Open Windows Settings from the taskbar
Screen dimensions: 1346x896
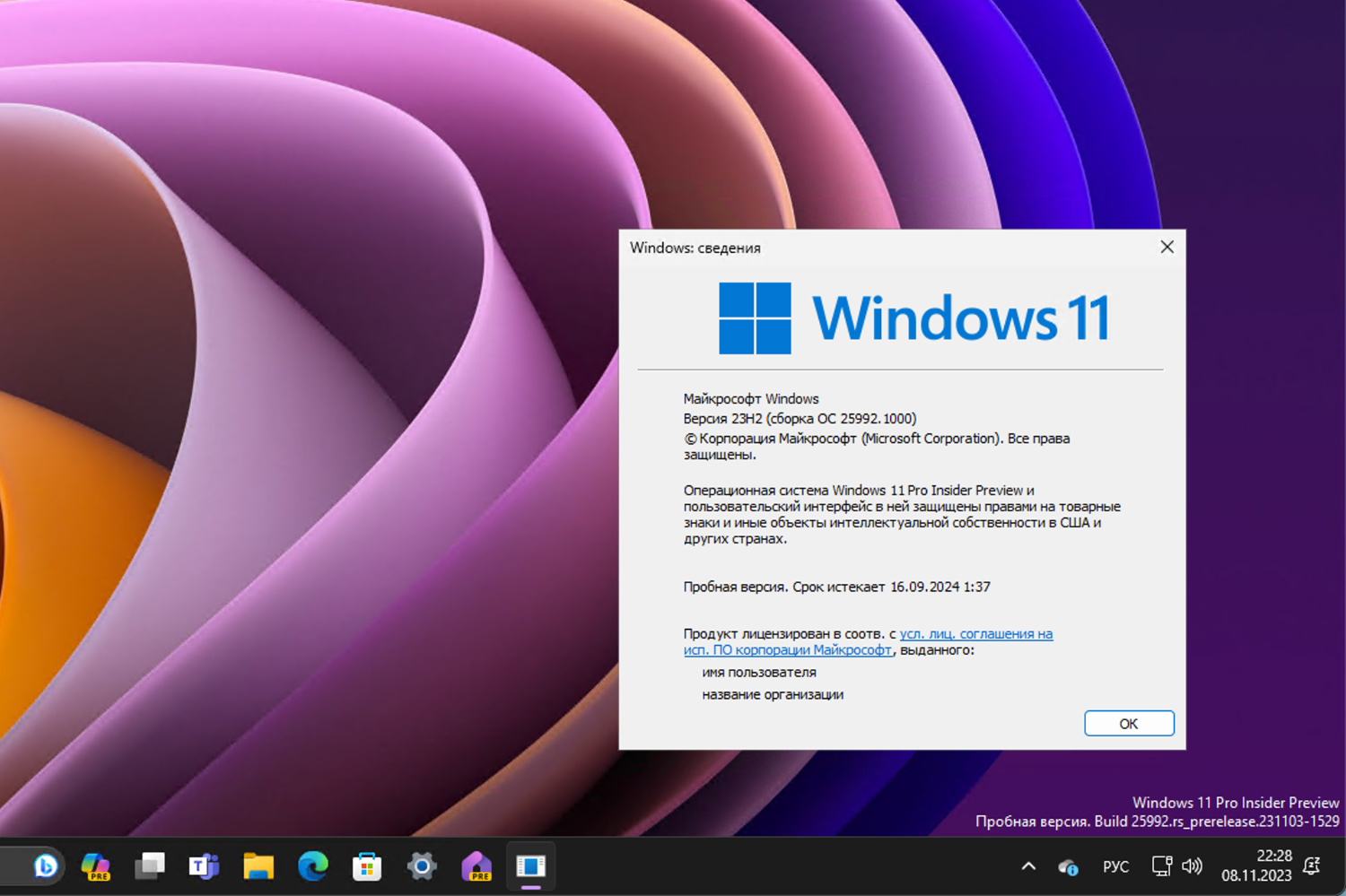tap(422, 866)
